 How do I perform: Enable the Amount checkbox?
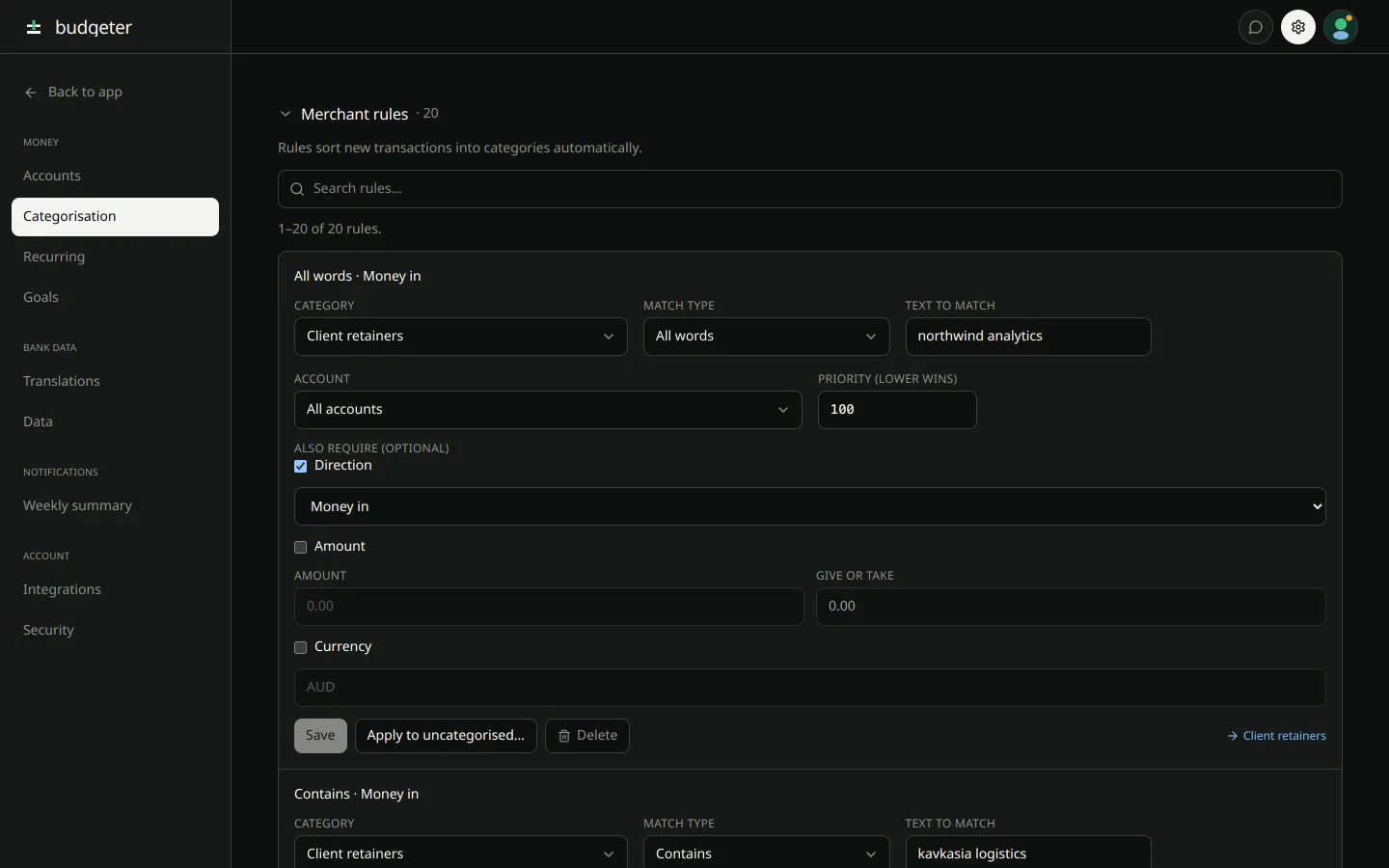coord(301,547)
